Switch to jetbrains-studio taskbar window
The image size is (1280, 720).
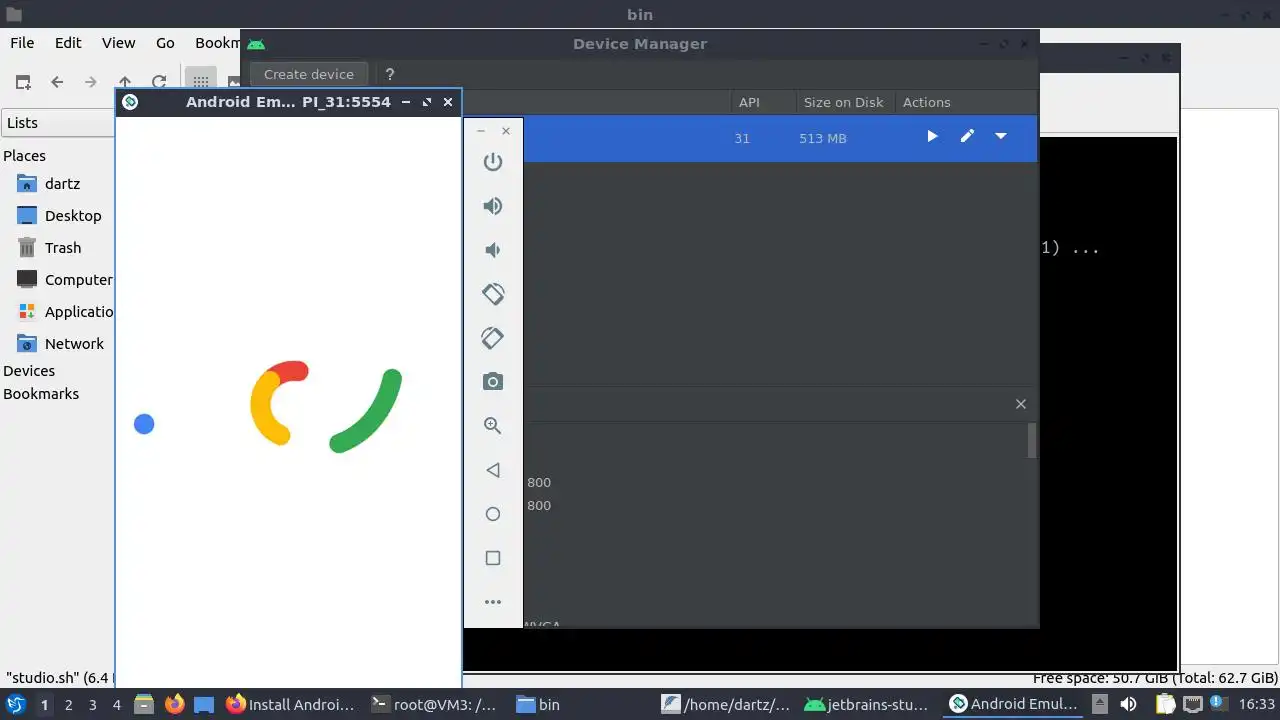click(868, 704)
